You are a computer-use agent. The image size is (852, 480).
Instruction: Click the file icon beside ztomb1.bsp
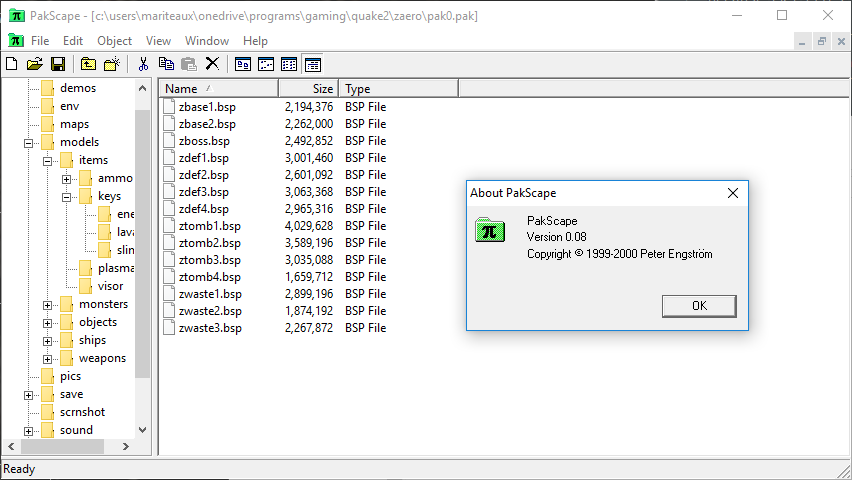(169, 226)
